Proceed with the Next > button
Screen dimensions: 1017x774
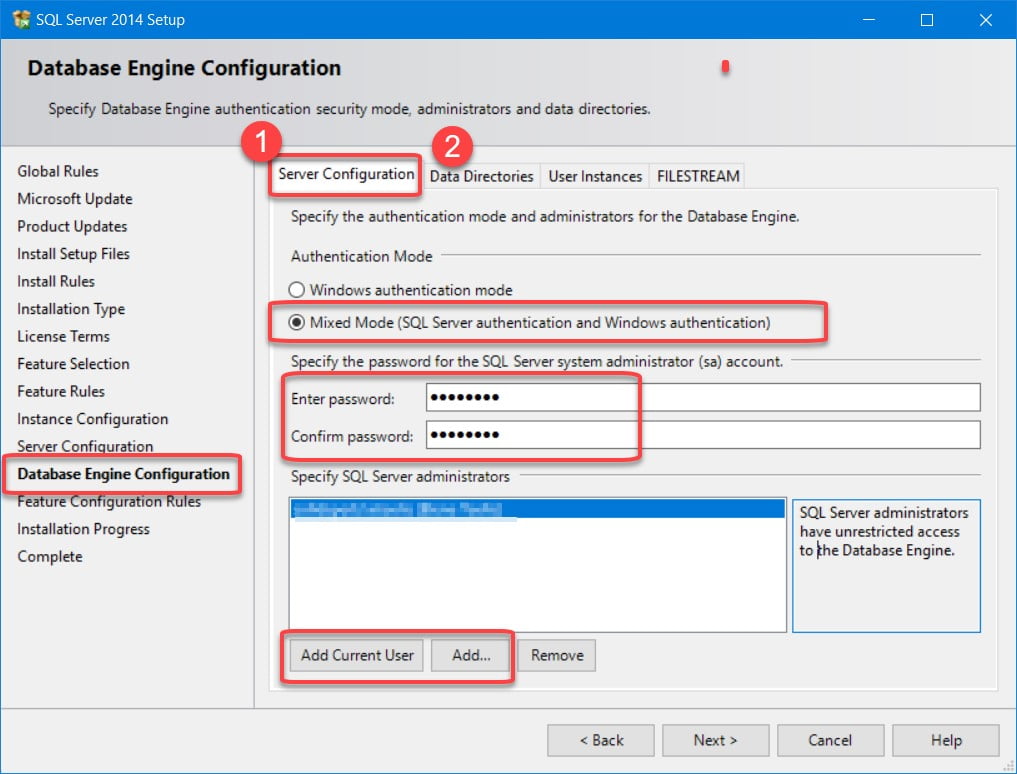click(x=715, y=740)
